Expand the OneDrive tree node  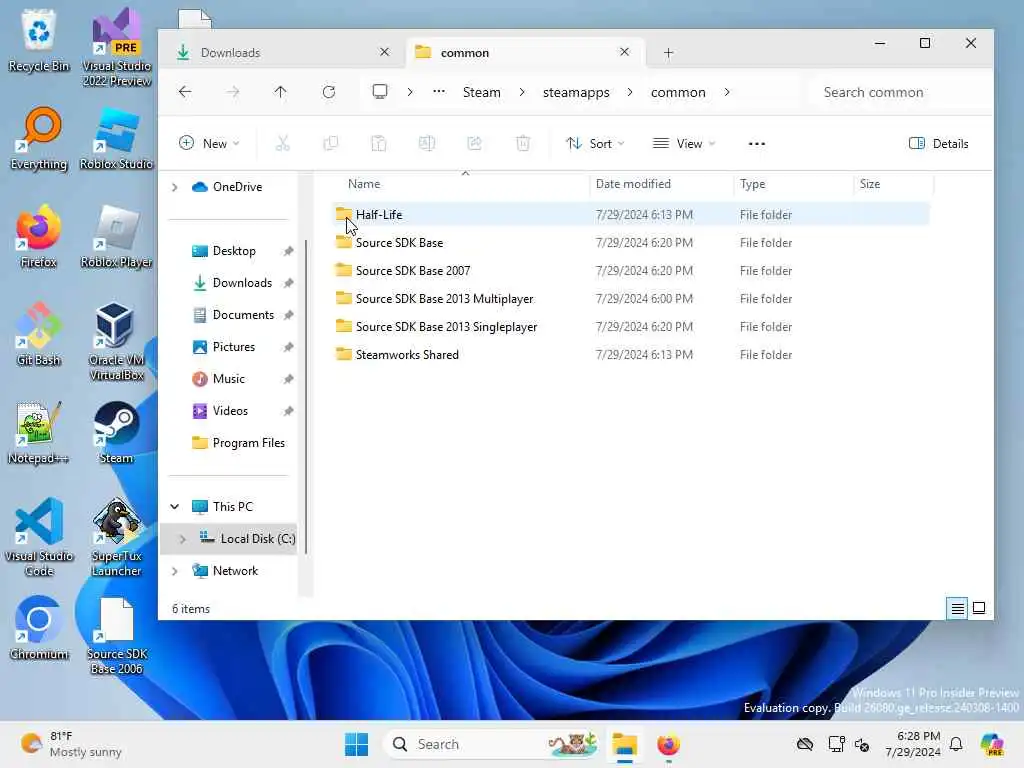pyautogui.click(x=174, y=187)
